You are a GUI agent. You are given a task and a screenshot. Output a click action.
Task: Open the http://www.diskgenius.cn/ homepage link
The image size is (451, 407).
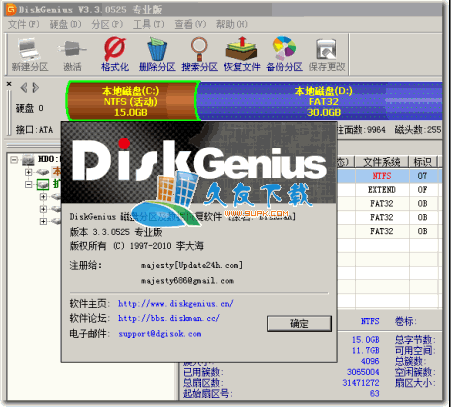coord(176,304)
